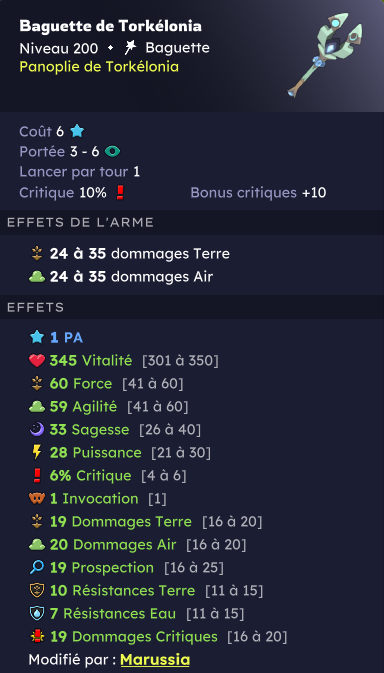The width and height of the screenshot is (384, 673).
Task: Open the Panoplie de Torkélonia set link
Action: (99, 67)
